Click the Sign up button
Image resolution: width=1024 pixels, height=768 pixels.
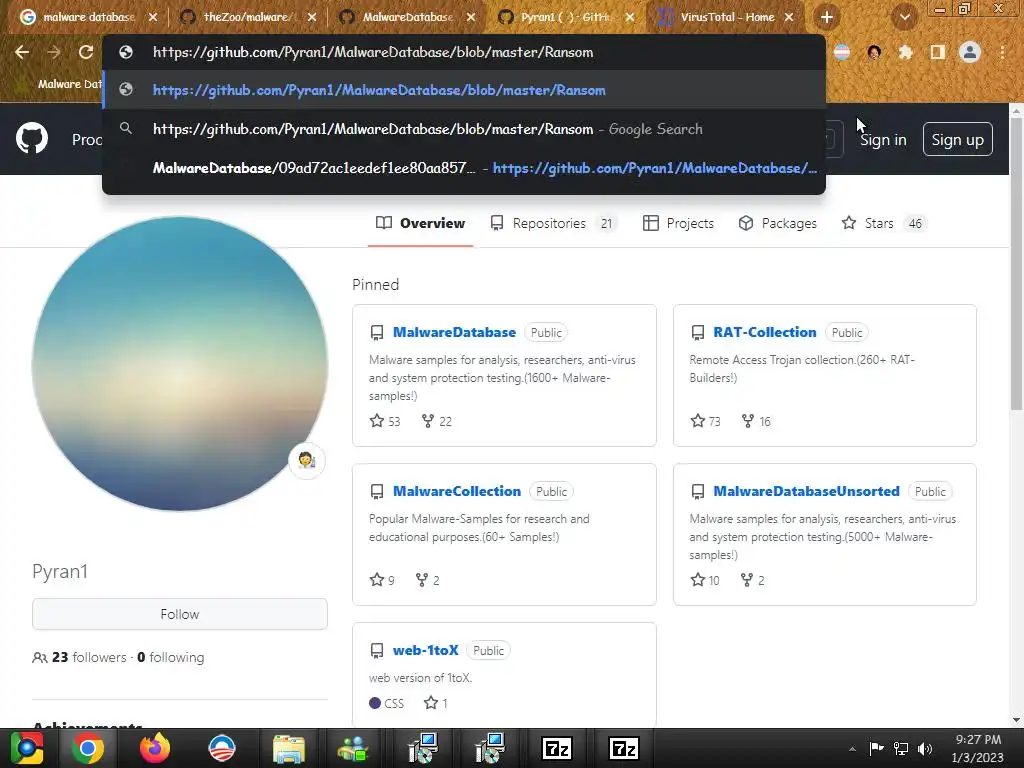point(957,139)
